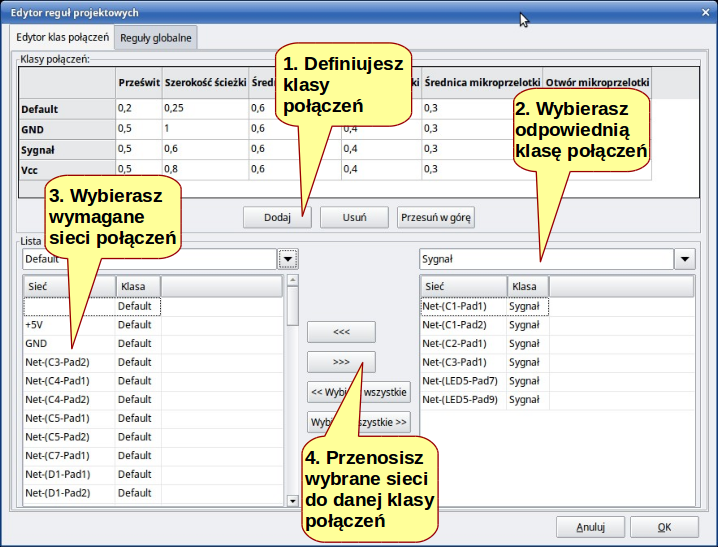The height and width of the screenshot is (547, 718).
Task: Select the +5V net in left list
Action: pyautogui.click(x=153, y=325)
